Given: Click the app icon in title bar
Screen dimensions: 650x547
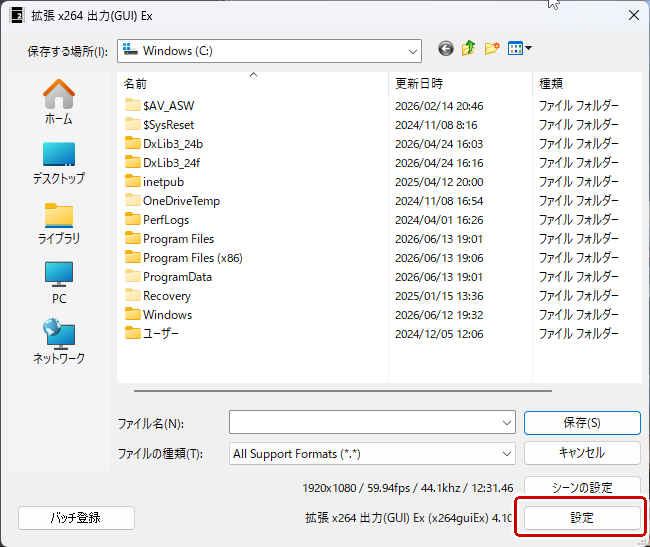Looking at the screenshot, I should (17, 16).
